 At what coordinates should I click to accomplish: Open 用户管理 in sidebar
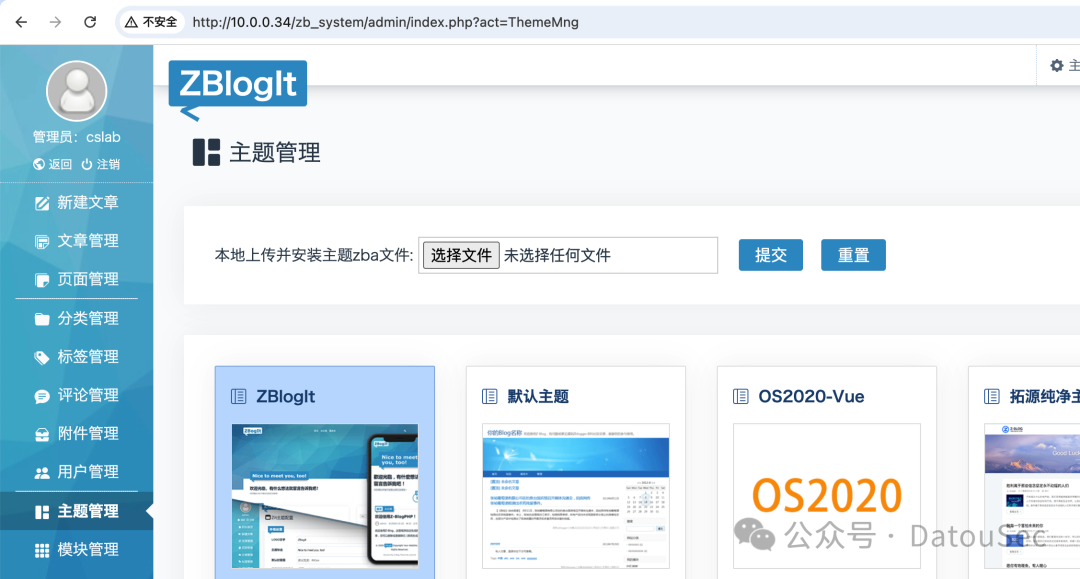click(76, 472)
